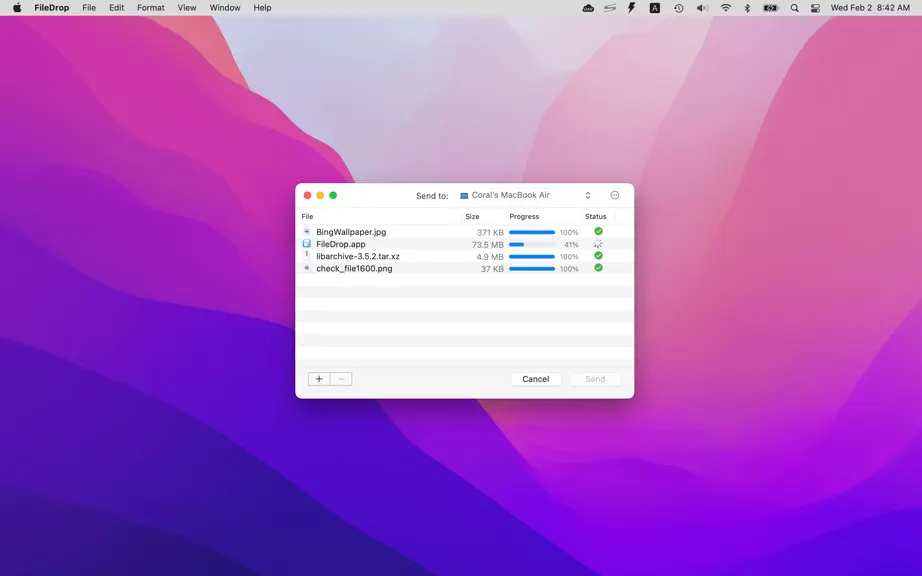Viewport: 922px width, 576px height.
Task: Zoom the FileDrop window with green button
Action: pyautogui.click(x=333, y=195)
